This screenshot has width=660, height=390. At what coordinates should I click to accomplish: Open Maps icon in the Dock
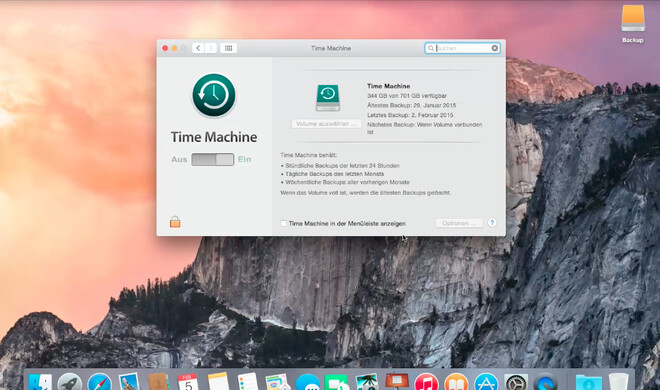point(278,382)
